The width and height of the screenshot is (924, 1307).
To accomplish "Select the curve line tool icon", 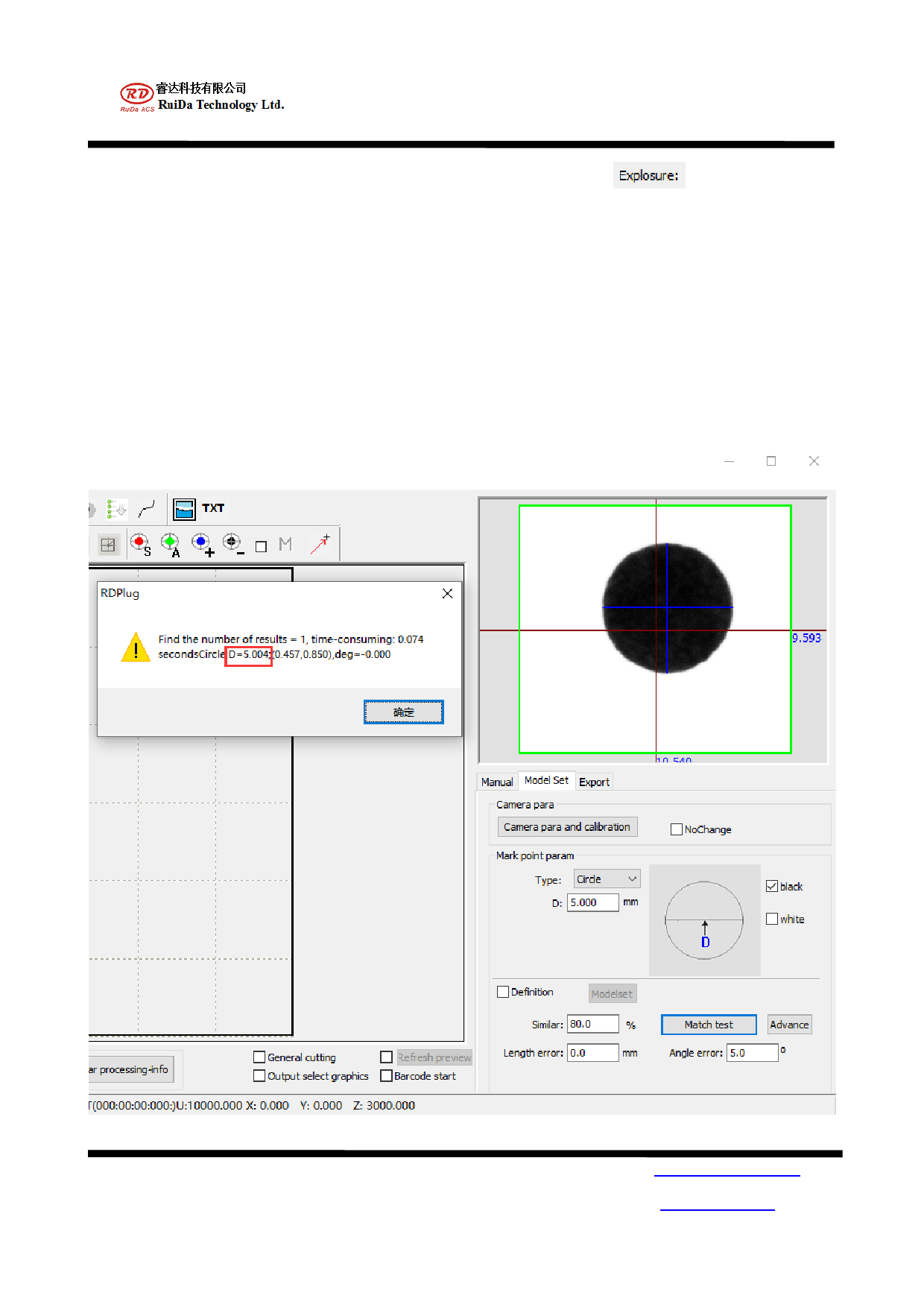I will click(x=147, y=509).
